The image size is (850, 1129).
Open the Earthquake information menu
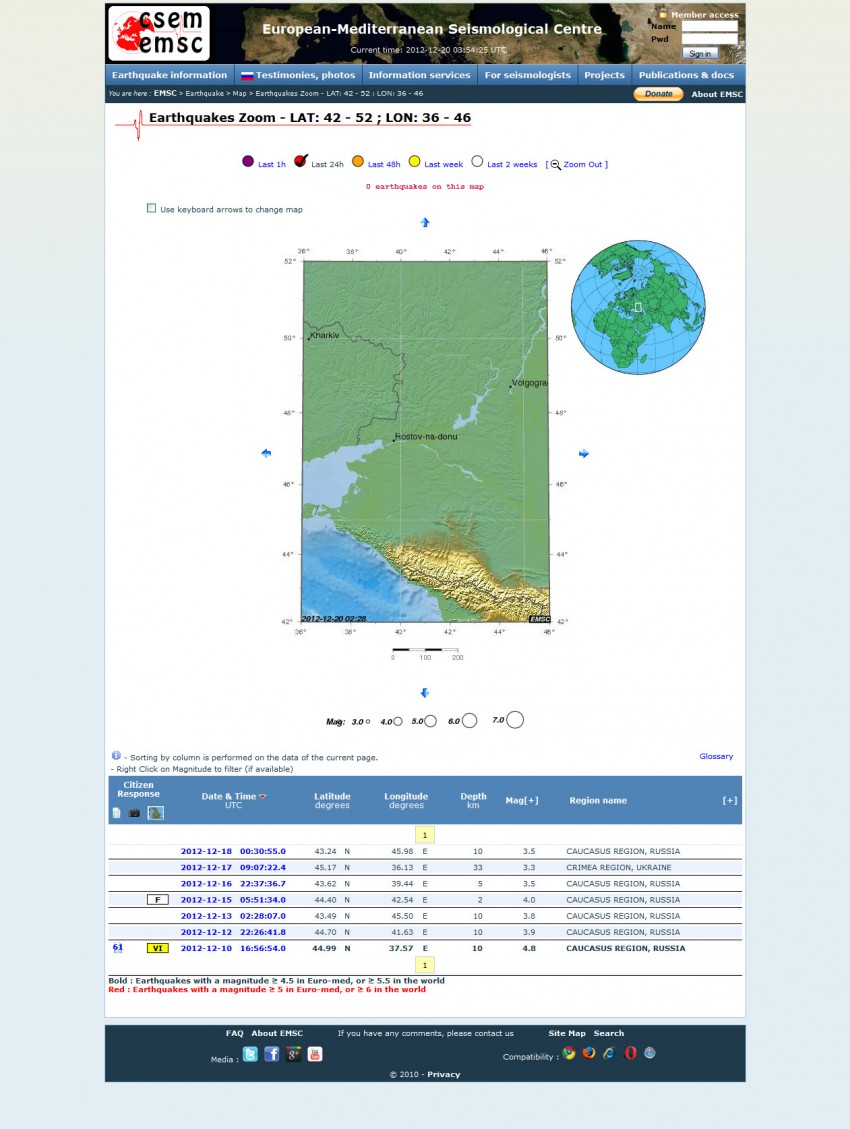point(169,75)
